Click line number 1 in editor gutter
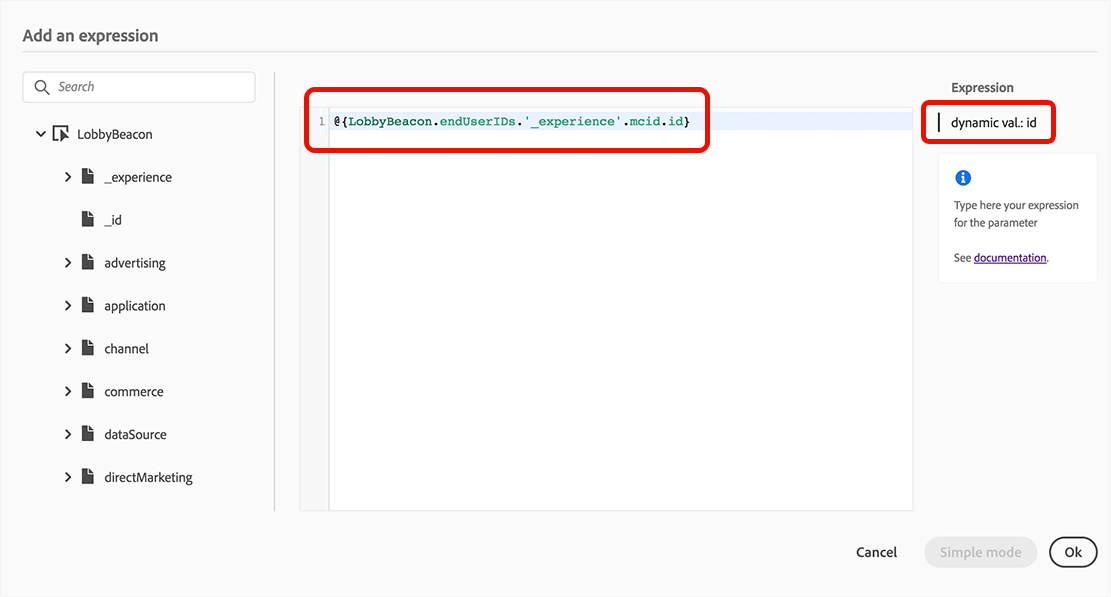Viewport: 1111px width, 597px height. (x=322, y=121)
